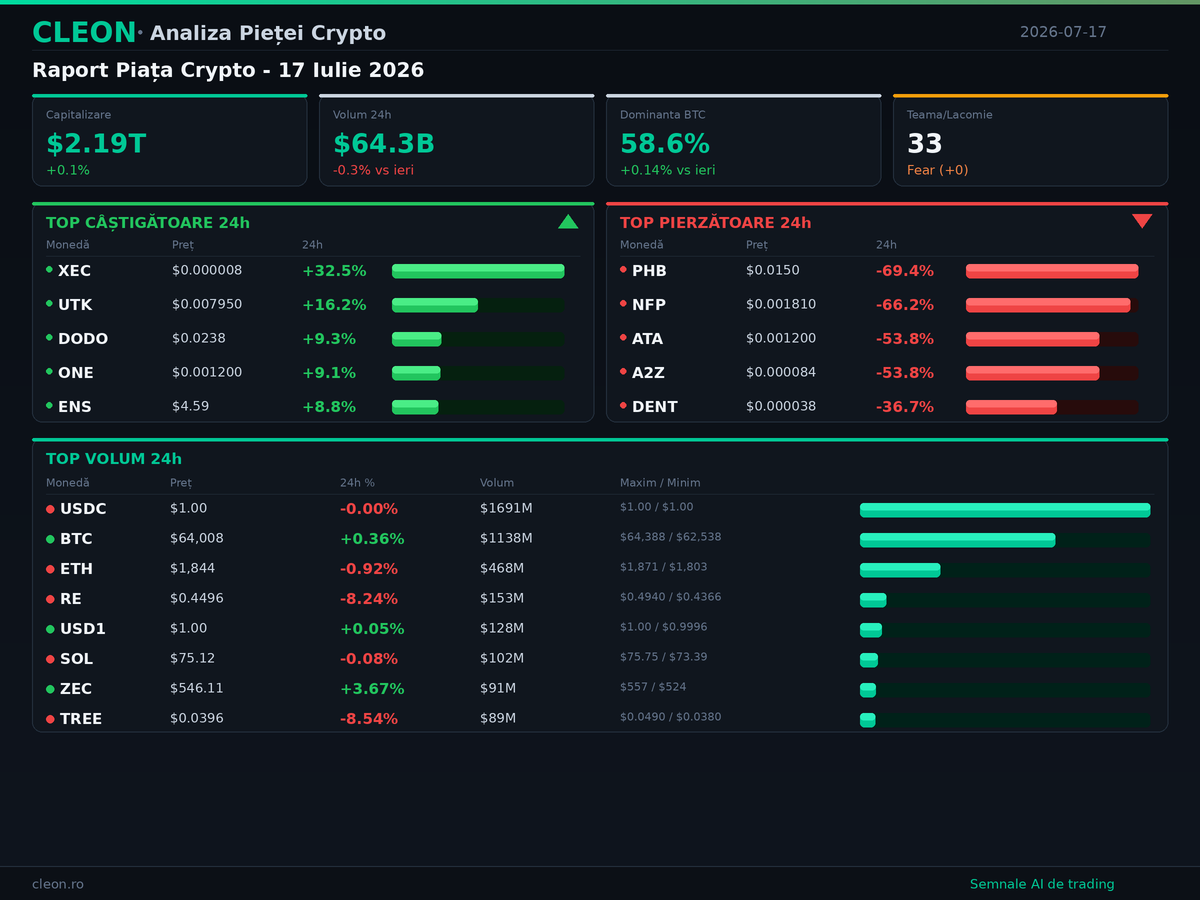Click the DODO price $0.0238
The image size is (1200, 900).
click(199, 338)
